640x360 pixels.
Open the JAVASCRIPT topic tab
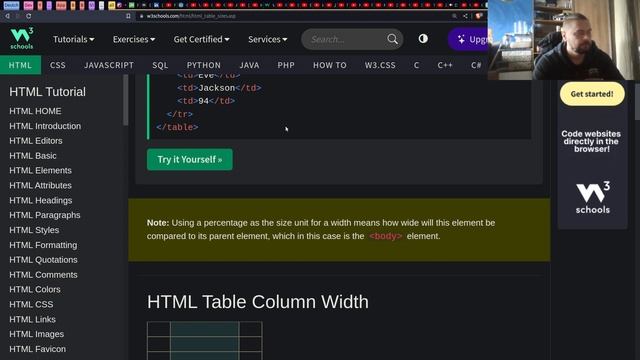(x=109, y=65)
